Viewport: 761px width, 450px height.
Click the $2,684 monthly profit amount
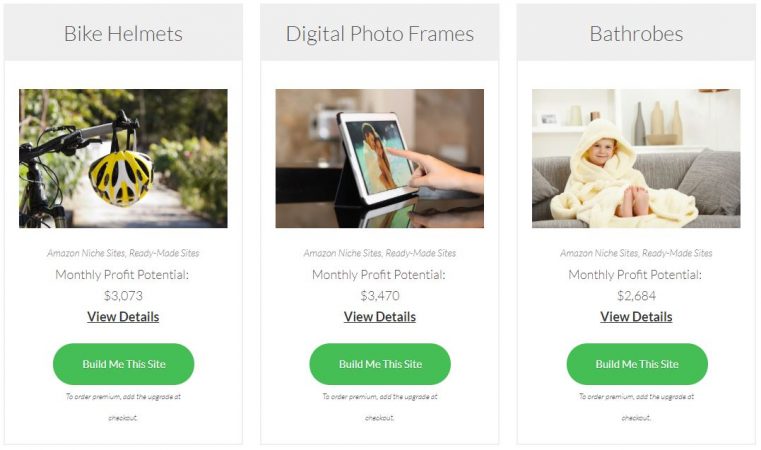click(636, 296)
